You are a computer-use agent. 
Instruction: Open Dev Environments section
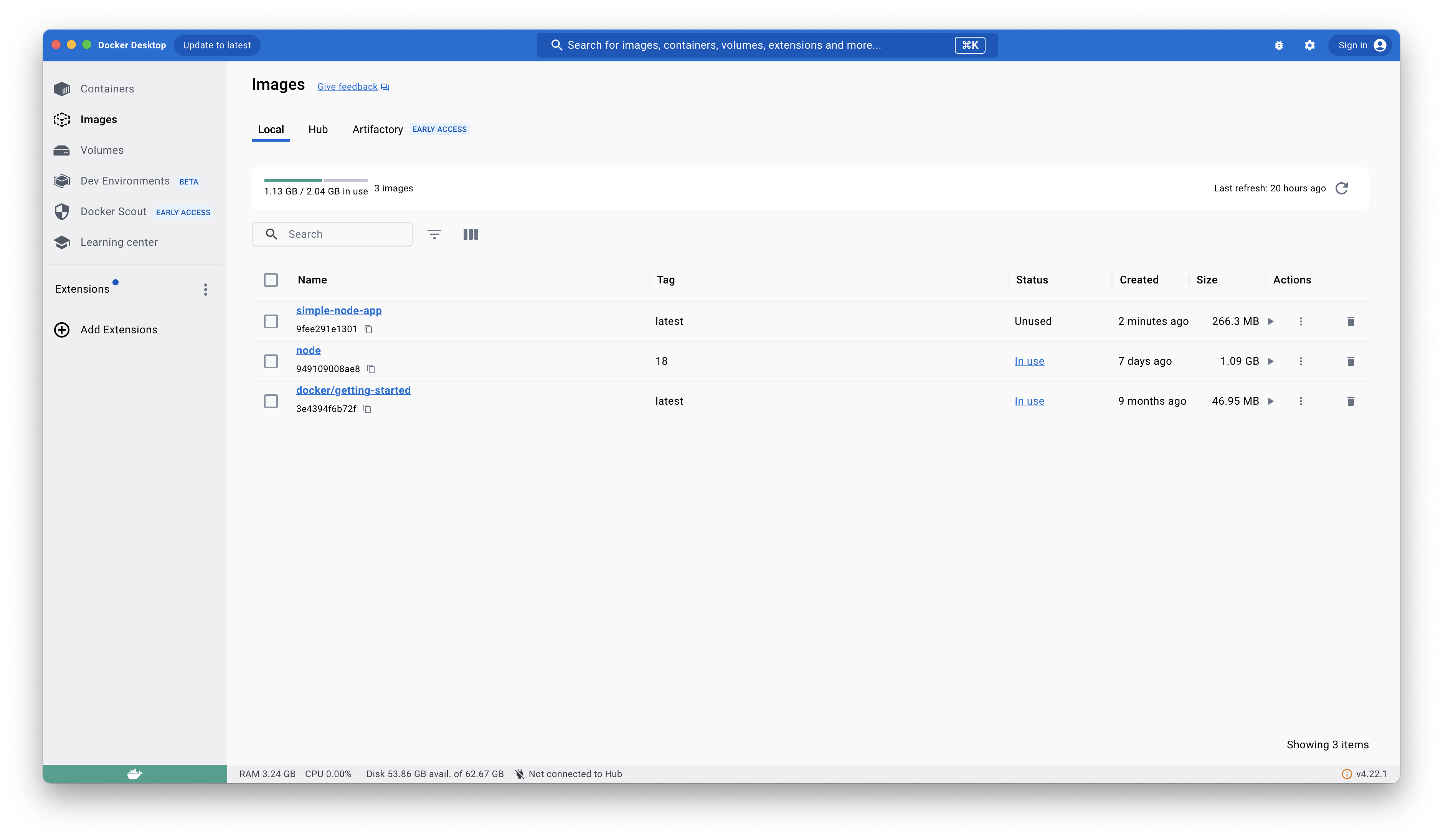coord(125,181)
